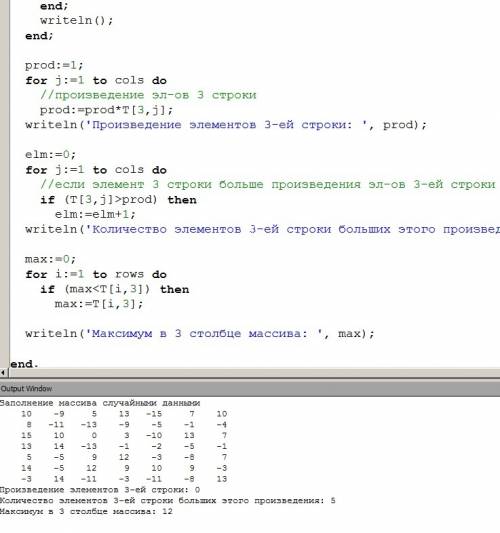Place cursor on the prod:=1; line
This screenshot has width=500, height=533.
(54, 65)
